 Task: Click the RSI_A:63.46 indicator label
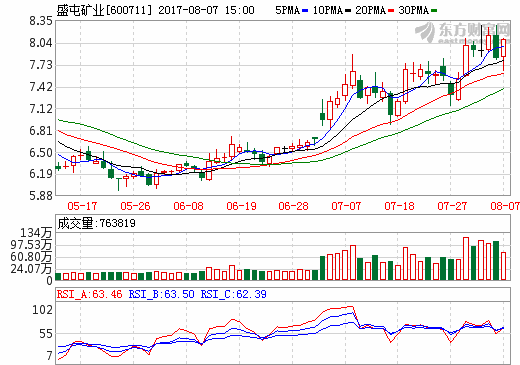pyautogui.click(x=89, y=294)
